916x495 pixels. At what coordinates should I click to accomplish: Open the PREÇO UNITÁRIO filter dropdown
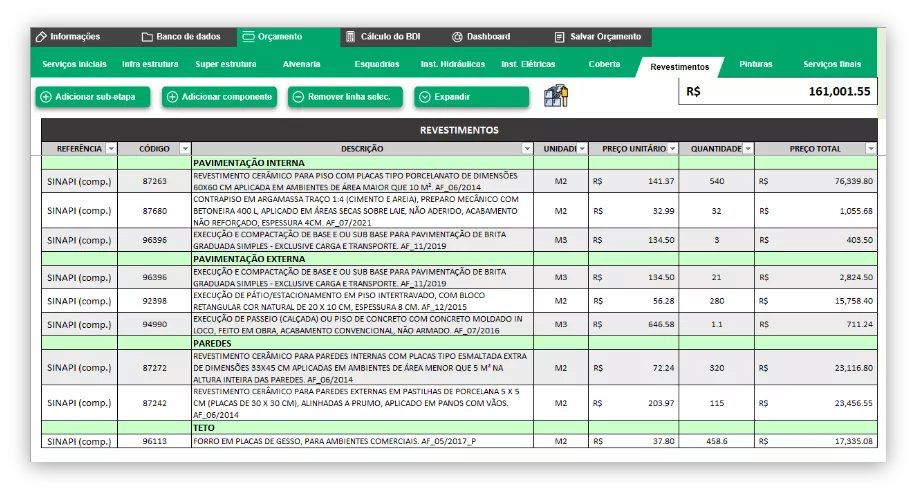pos(672,149)
